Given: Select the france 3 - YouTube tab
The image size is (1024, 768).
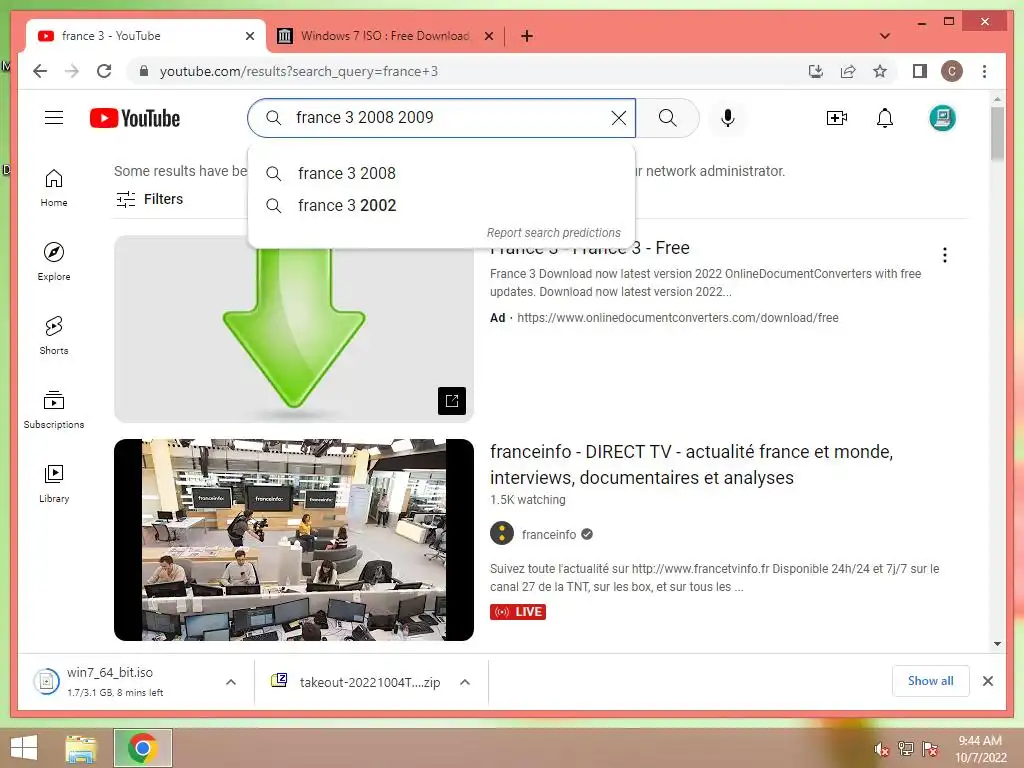Looking at the screenshot, I should [x=145, y=36].
